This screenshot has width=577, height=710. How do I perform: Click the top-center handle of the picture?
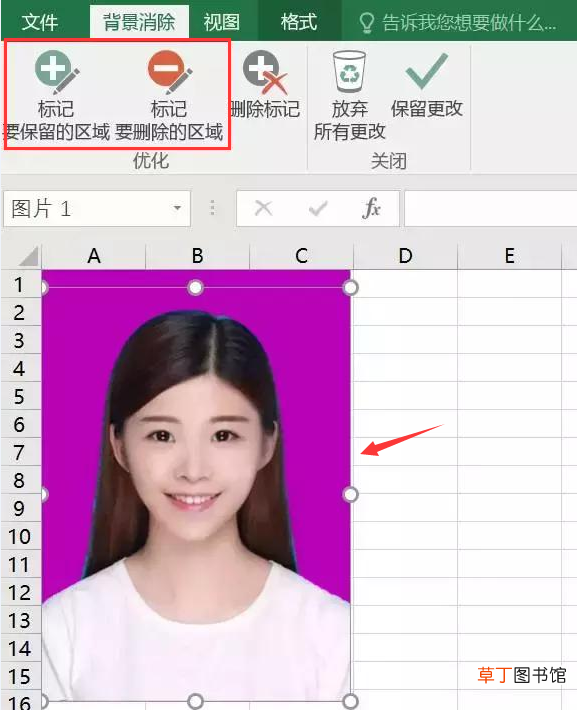point(195,287)
